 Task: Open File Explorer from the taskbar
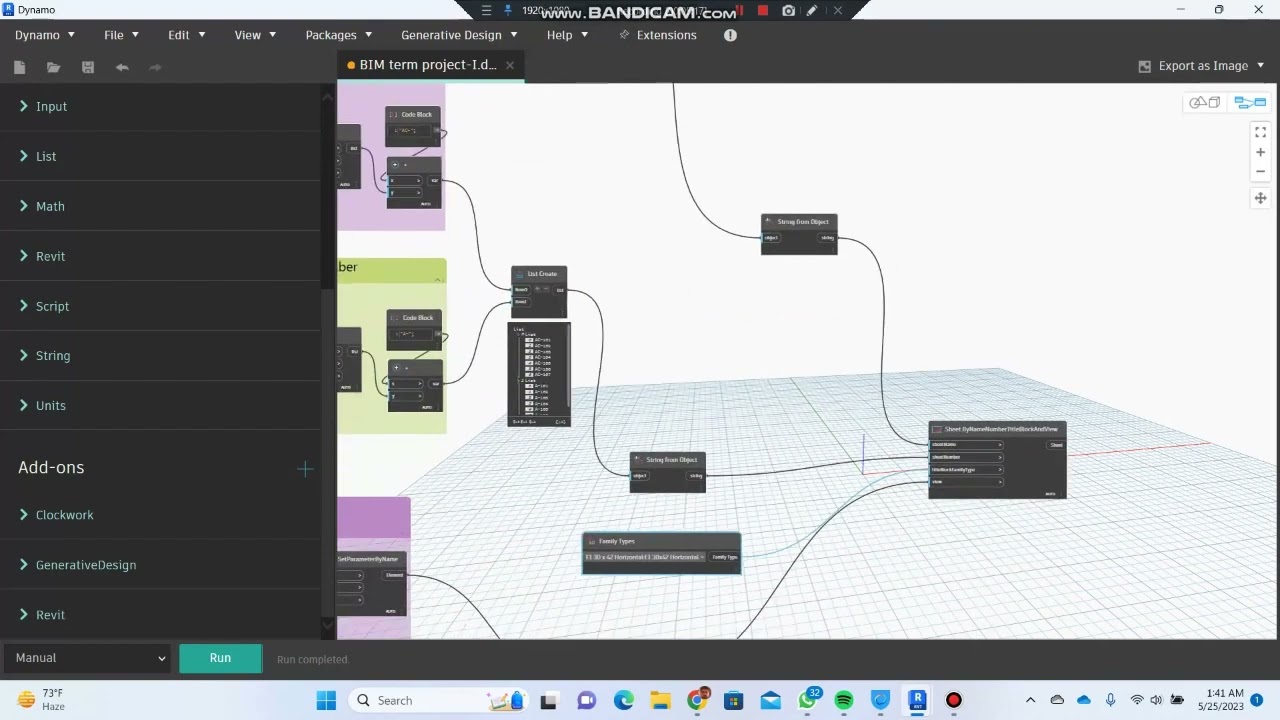(x=660, y=700)
